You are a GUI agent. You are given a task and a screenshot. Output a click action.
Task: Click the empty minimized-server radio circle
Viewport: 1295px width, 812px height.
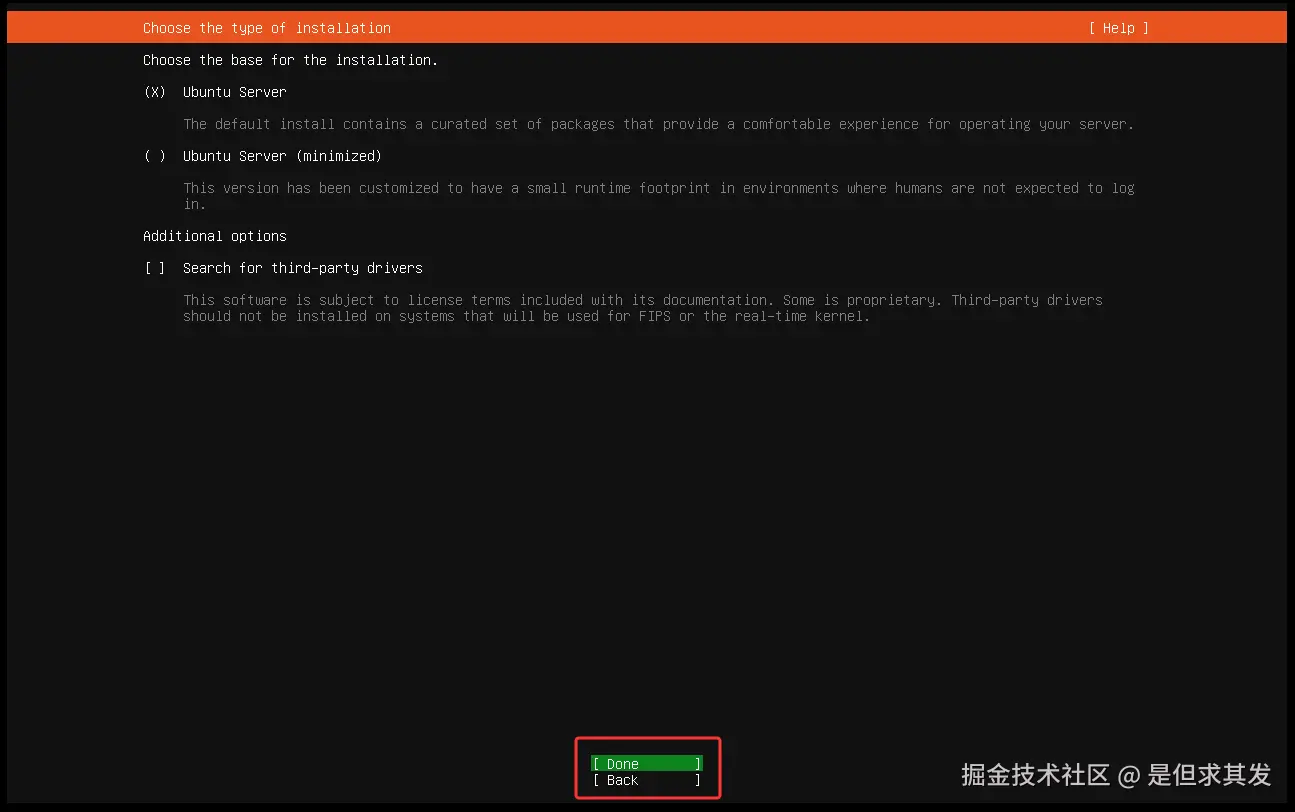tap(154, 156)
